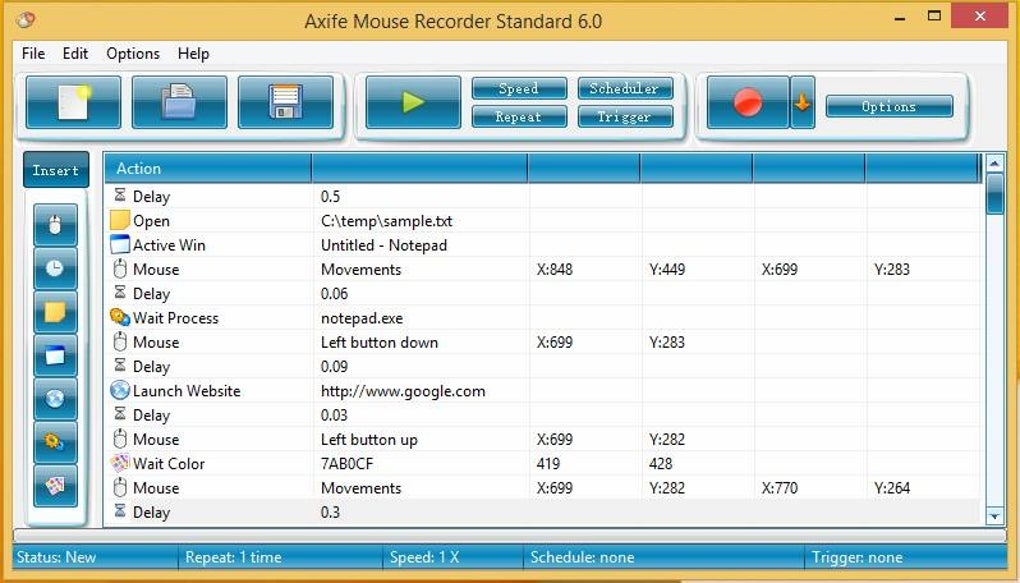
Task: Click the Wait Color row icon
Action: (120, 463)
